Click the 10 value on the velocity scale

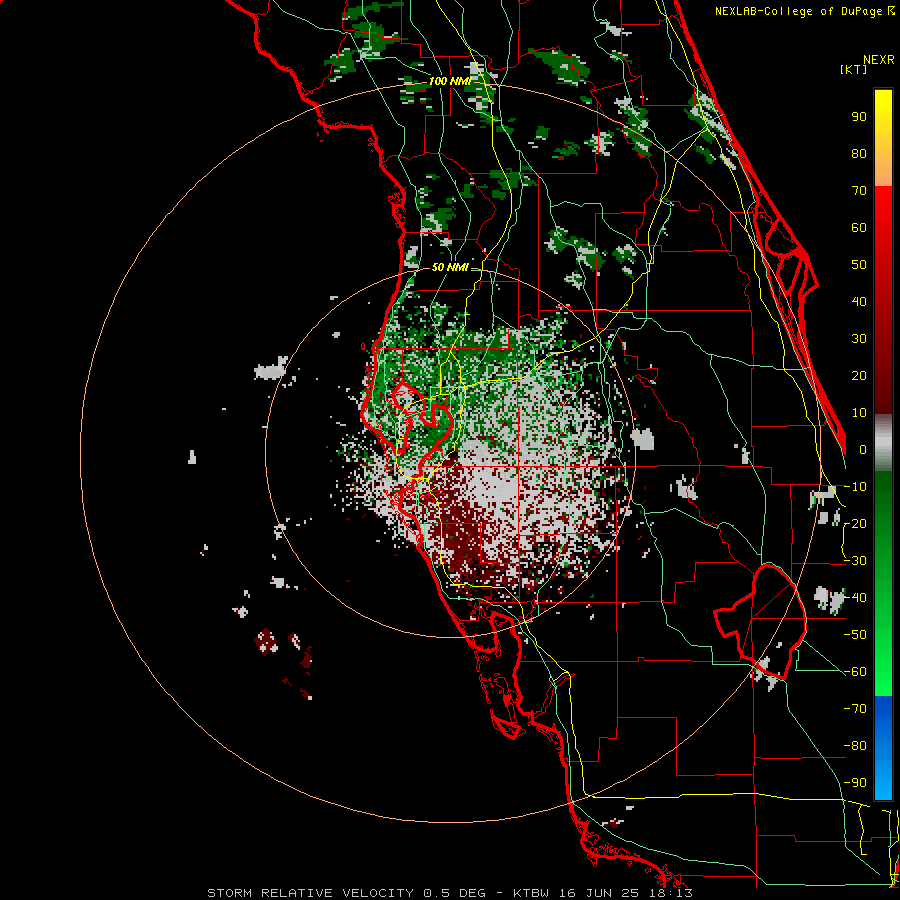tap(859, 413)
